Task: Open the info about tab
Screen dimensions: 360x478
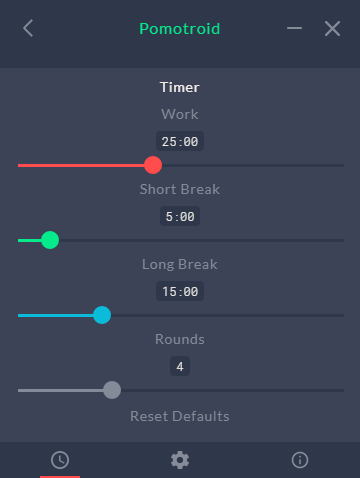Action: (x=300, y=460)
